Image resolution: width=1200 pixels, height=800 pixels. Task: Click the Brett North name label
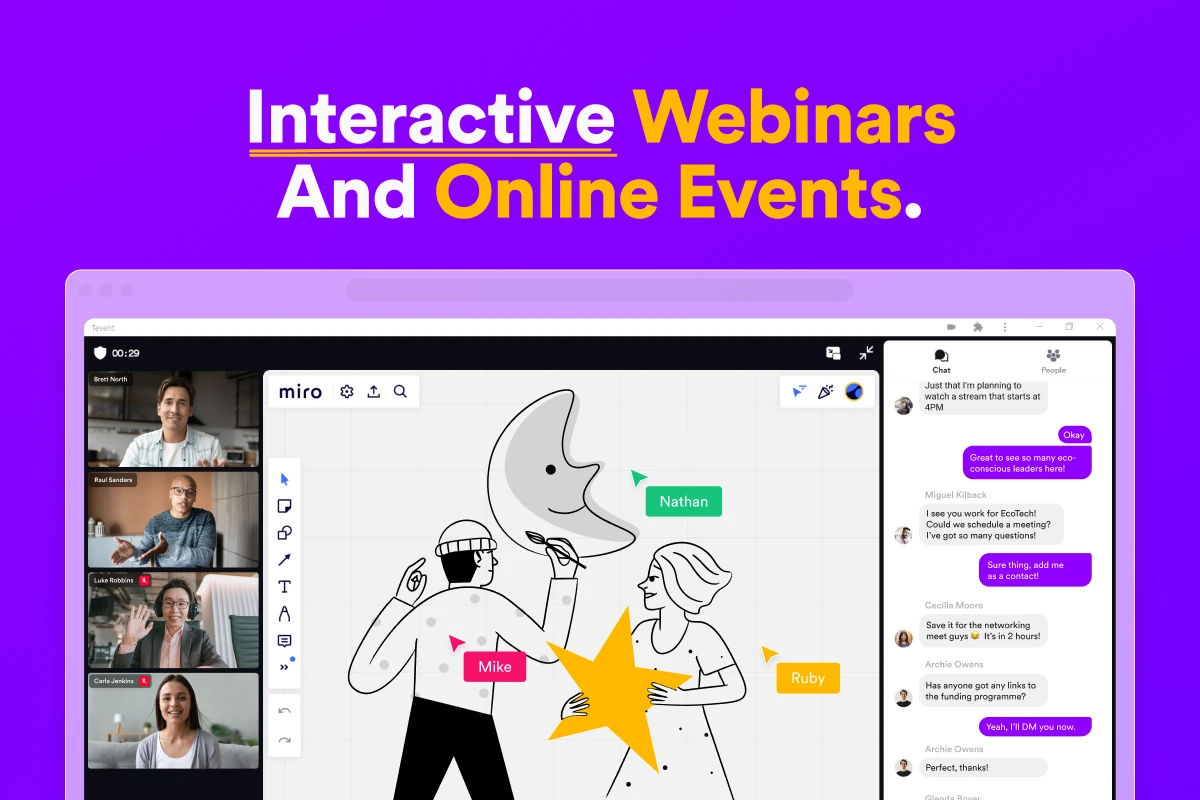tap(111, 380)
